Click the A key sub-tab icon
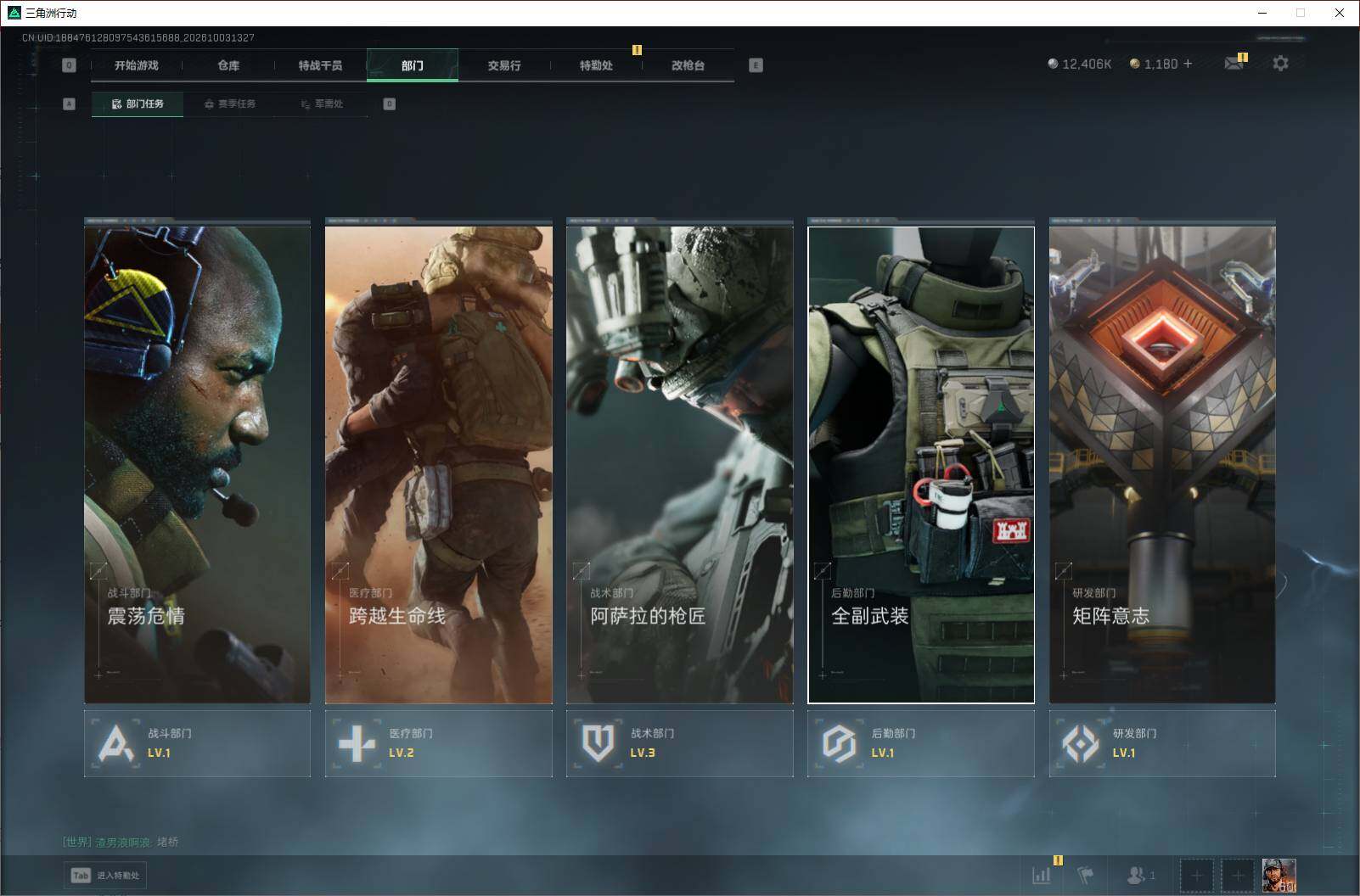This screenshot has width=1360, height=896. click(x=70, y=104)
